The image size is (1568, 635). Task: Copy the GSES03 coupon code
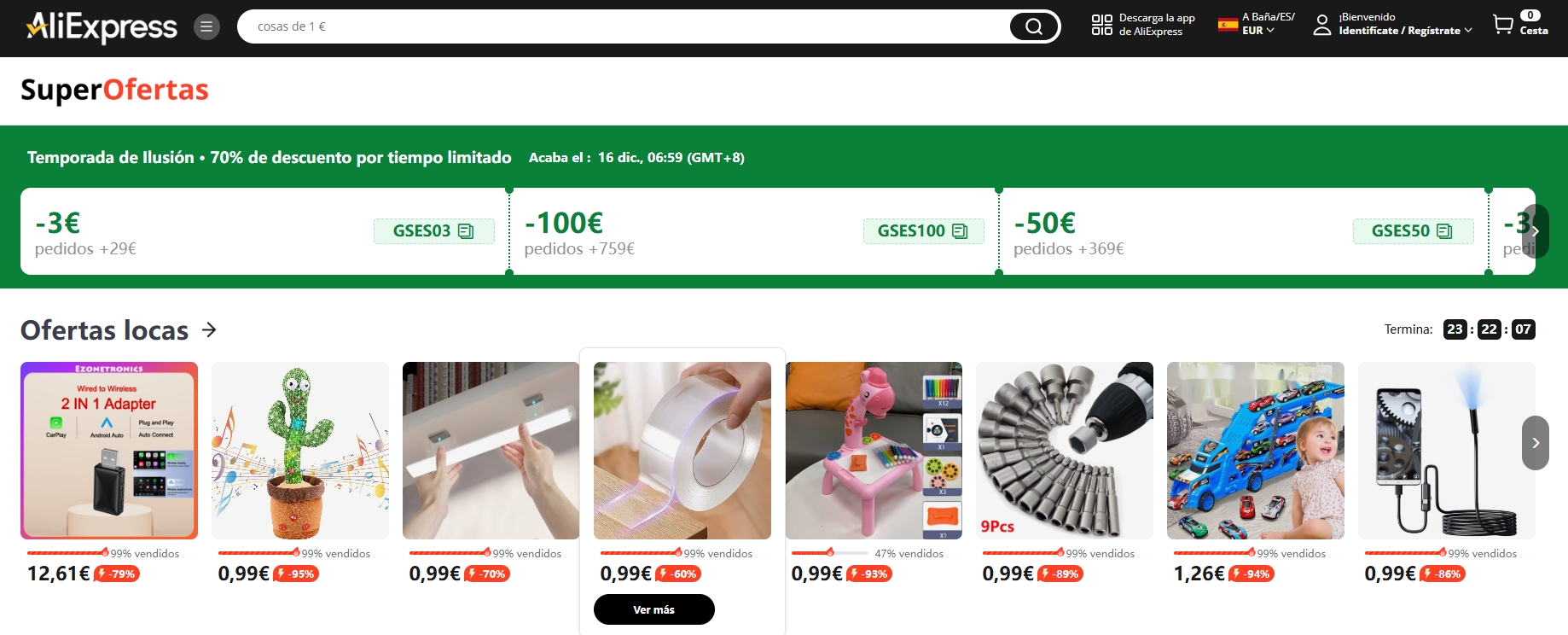[433, 231]
